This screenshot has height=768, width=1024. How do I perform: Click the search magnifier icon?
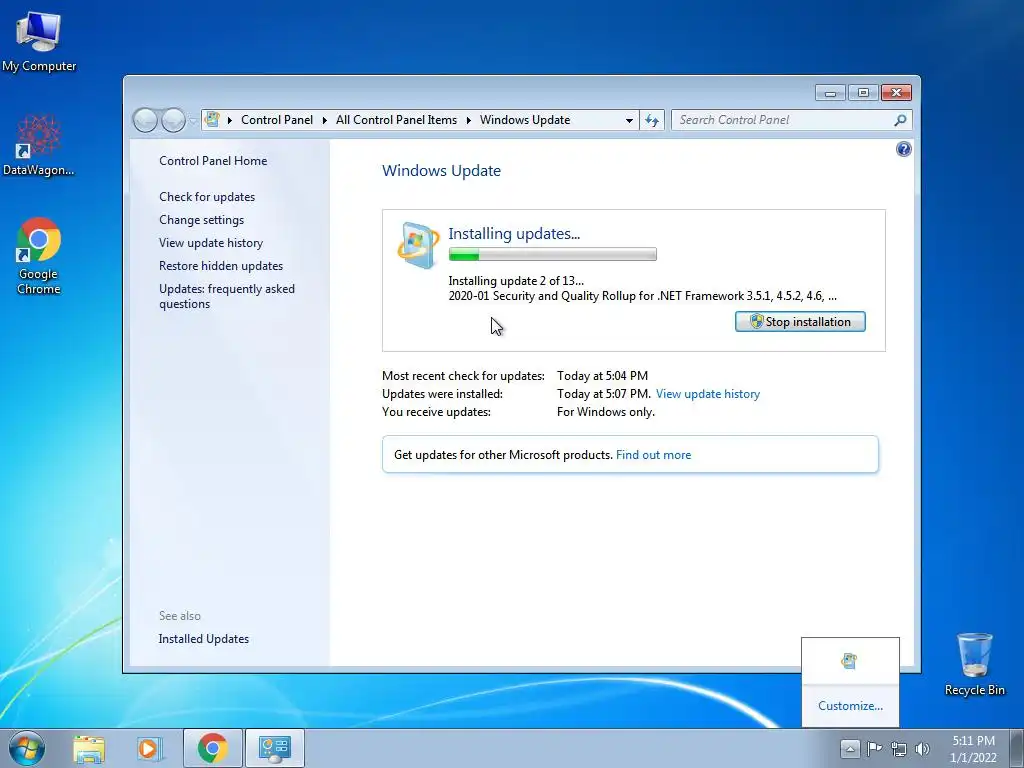pos(900,120)
